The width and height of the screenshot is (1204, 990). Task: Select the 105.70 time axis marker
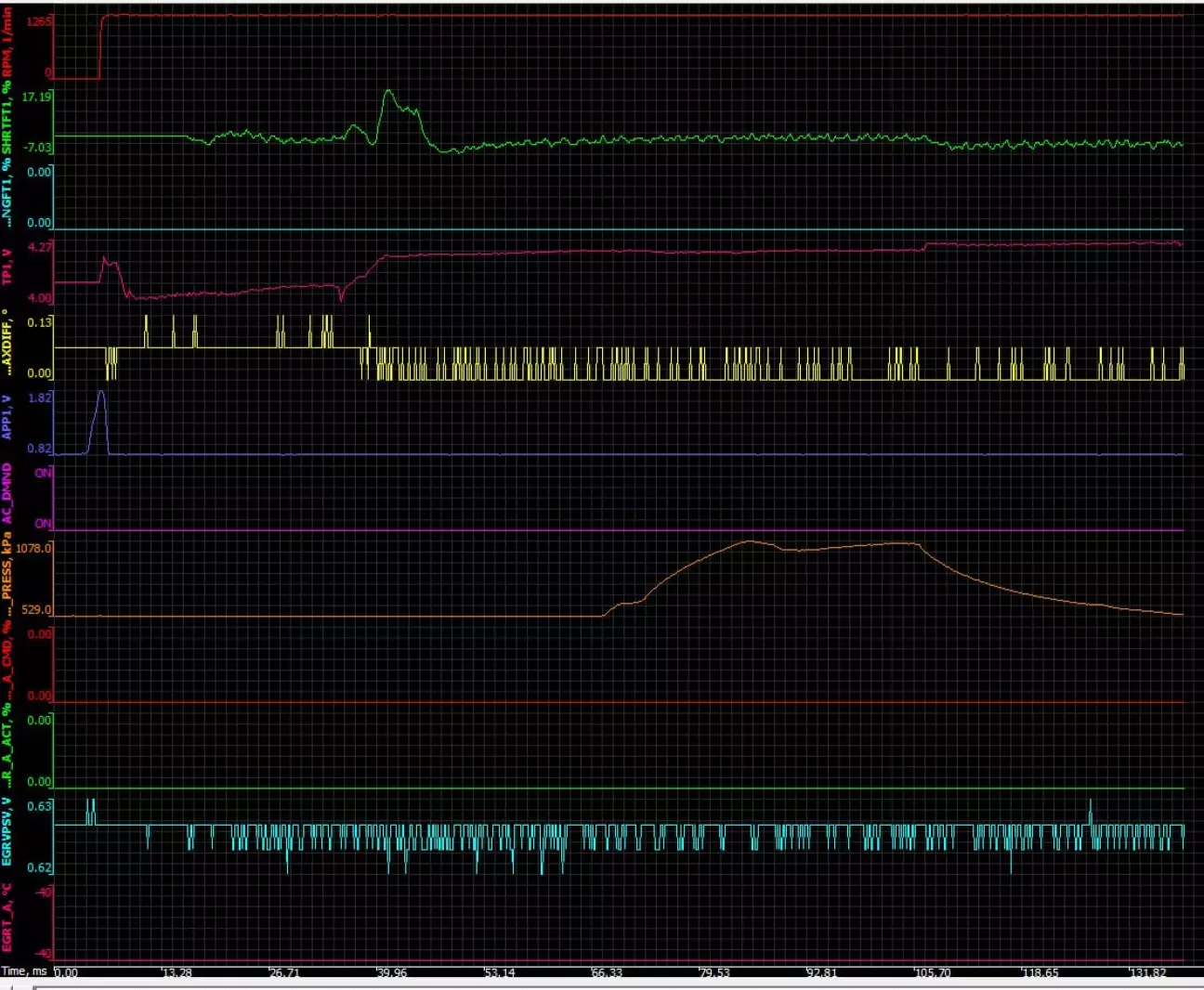[x=932, y=972]
